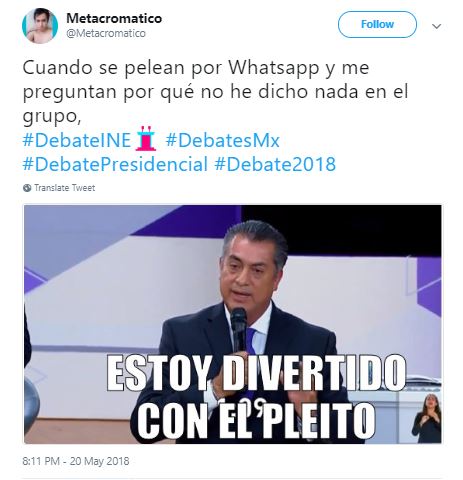Screen dimensions: 463x480
Task: Select the #DebatePresidencial hashtag
Action: click(x=115, y=164)
